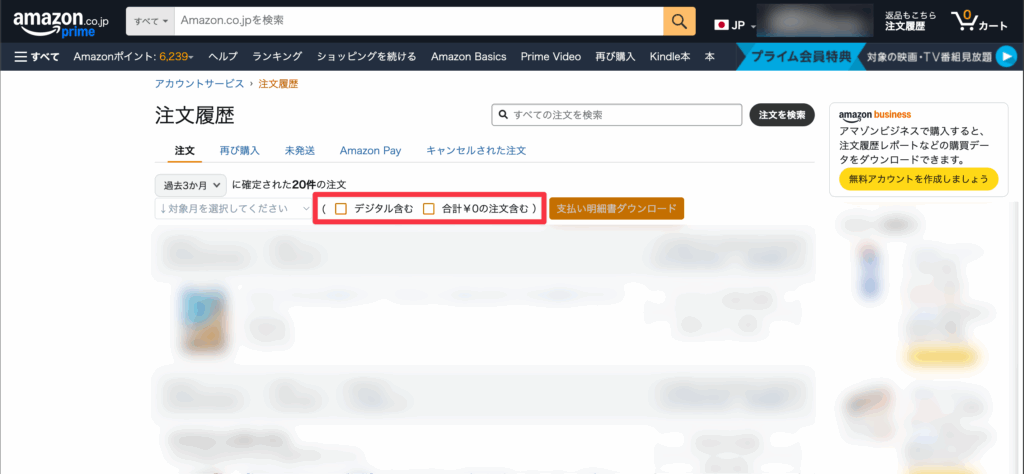Viewport: 1024px width, 474px height.
Task: Click the 対象の映画・TV番組見放題 banner text
Action: pos(929,57)
